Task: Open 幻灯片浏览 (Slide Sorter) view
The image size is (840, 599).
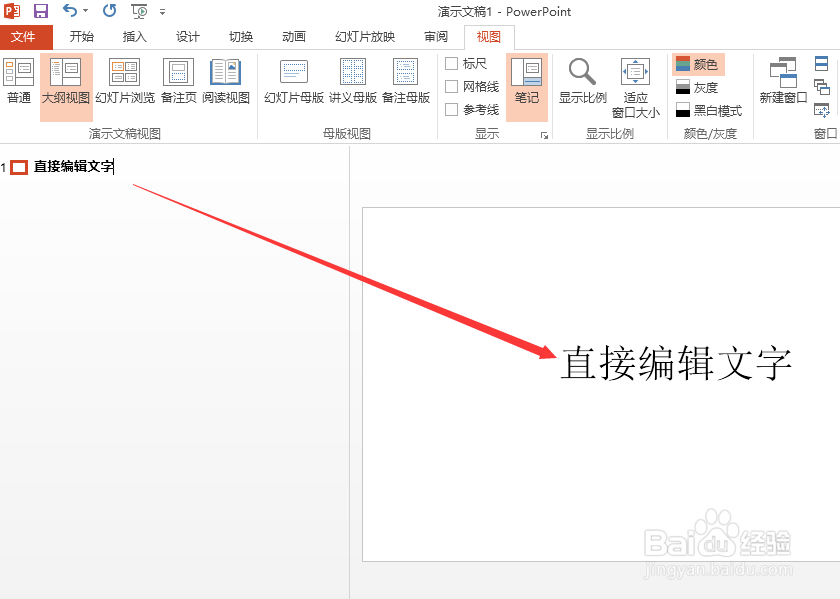Action: [x=125, y=81]
